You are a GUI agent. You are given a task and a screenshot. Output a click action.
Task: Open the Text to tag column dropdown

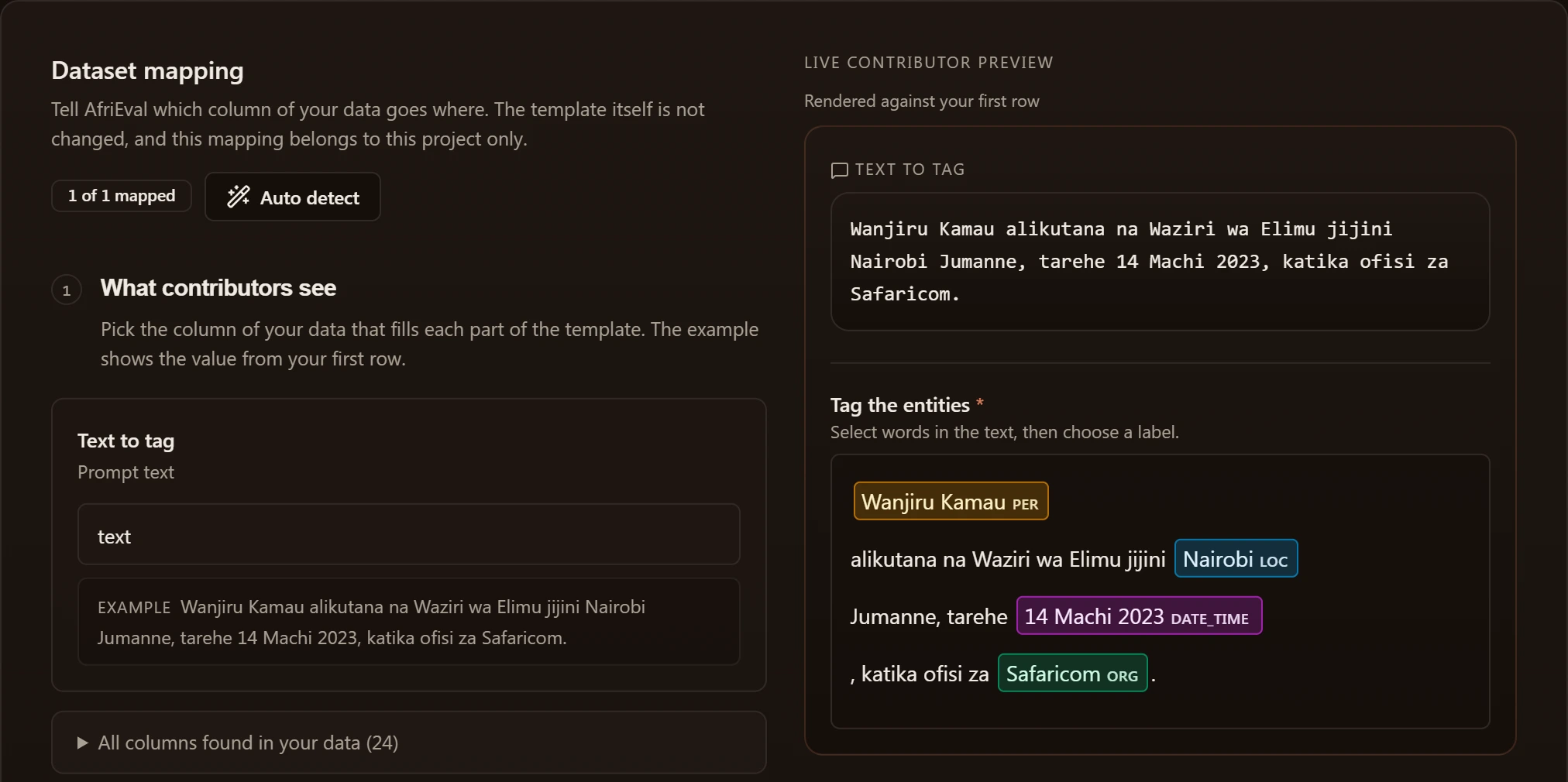409,534
